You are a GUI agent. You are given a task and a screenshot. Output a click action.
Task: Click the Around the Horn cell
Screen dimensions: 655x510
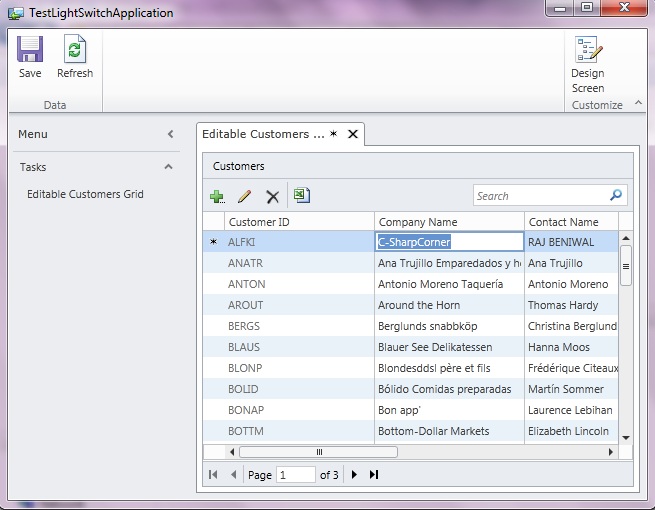coord(449,305)
